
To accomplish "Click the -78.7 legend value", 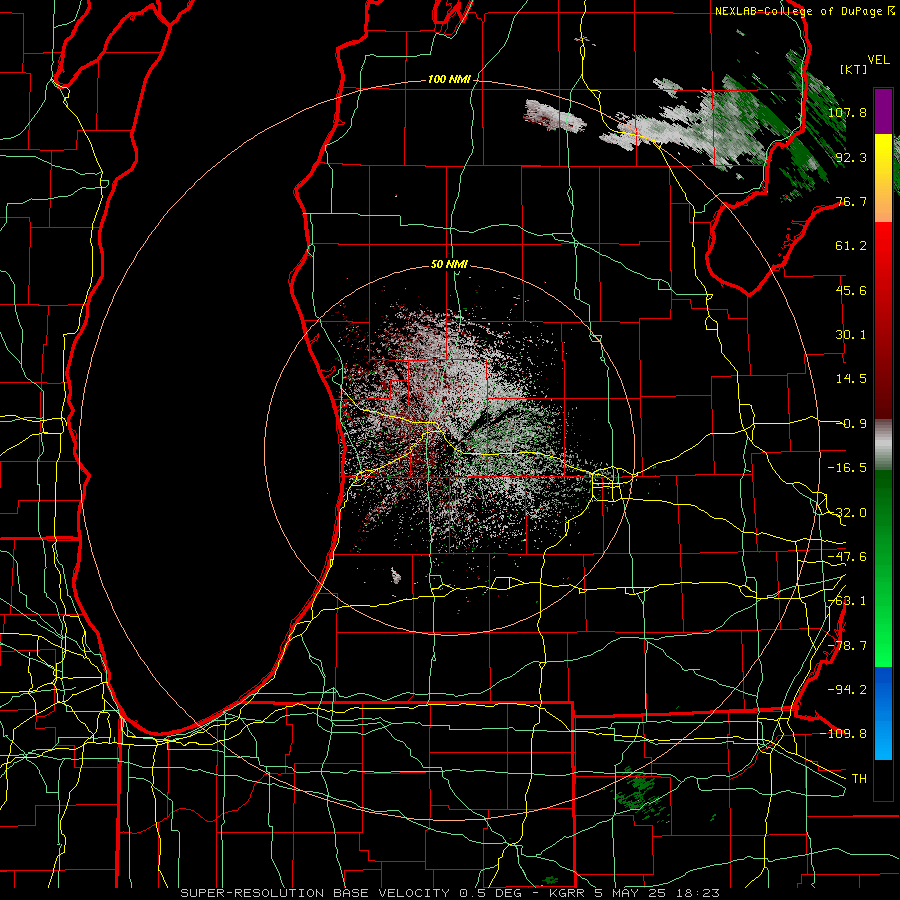I will [x=847, y=646].
